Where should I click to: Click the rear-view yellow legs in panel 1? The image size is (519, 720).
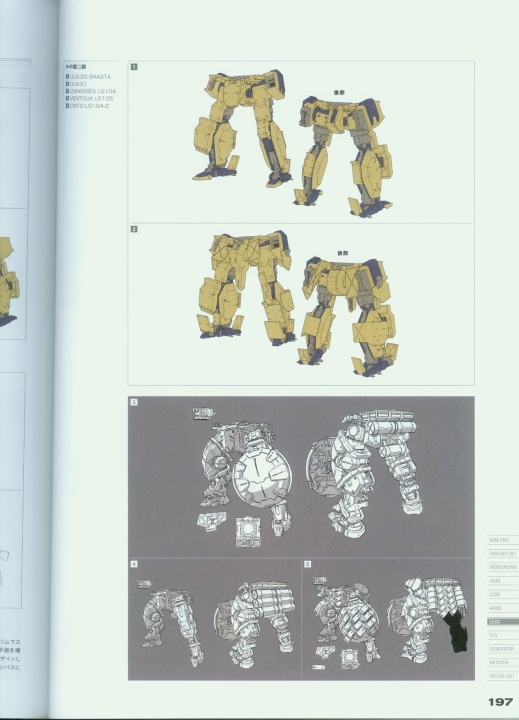click(x=343, y=157)
